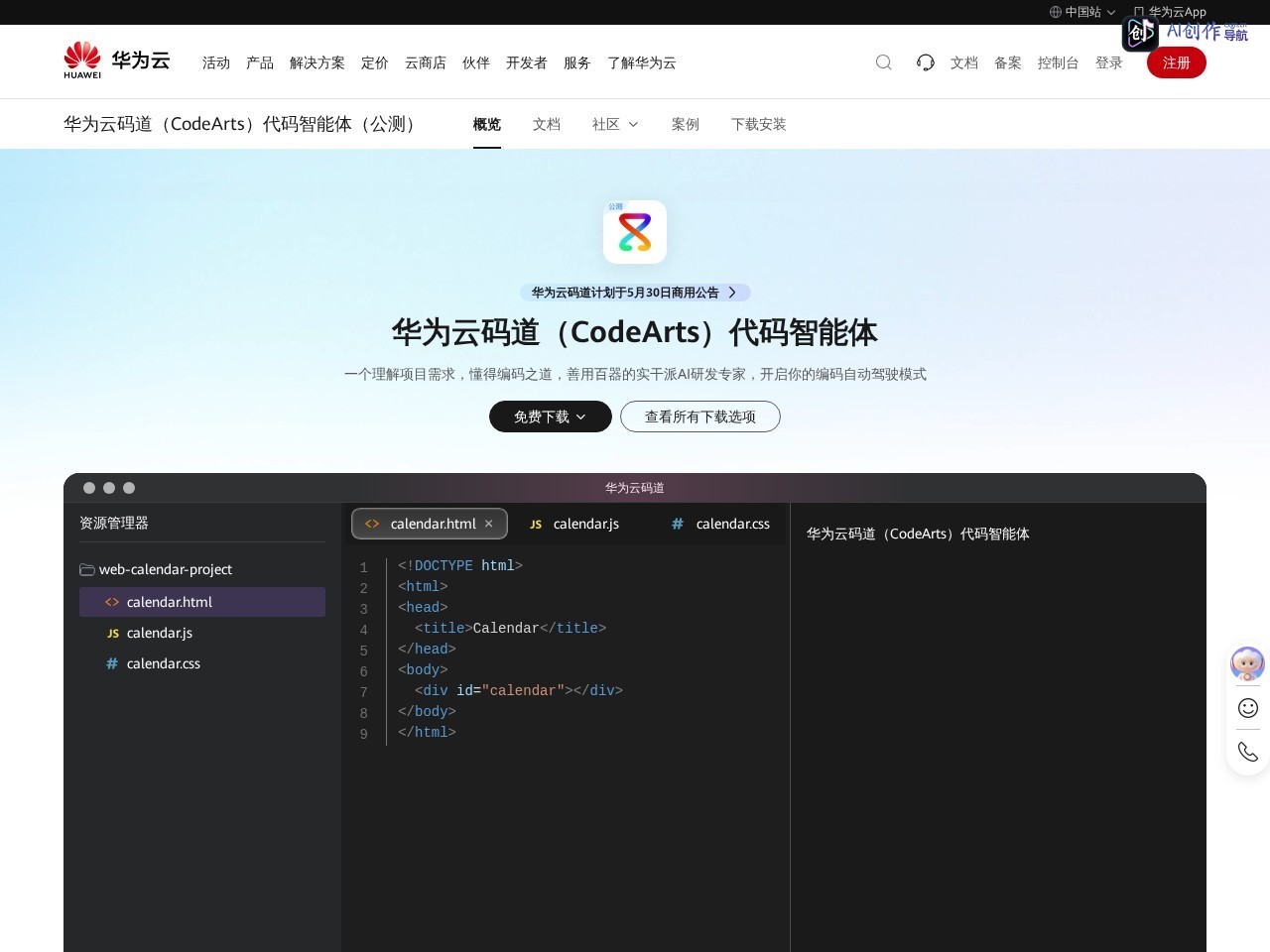
Task: Switch to the 概览 tab
Action: click(x=487, y=124)
